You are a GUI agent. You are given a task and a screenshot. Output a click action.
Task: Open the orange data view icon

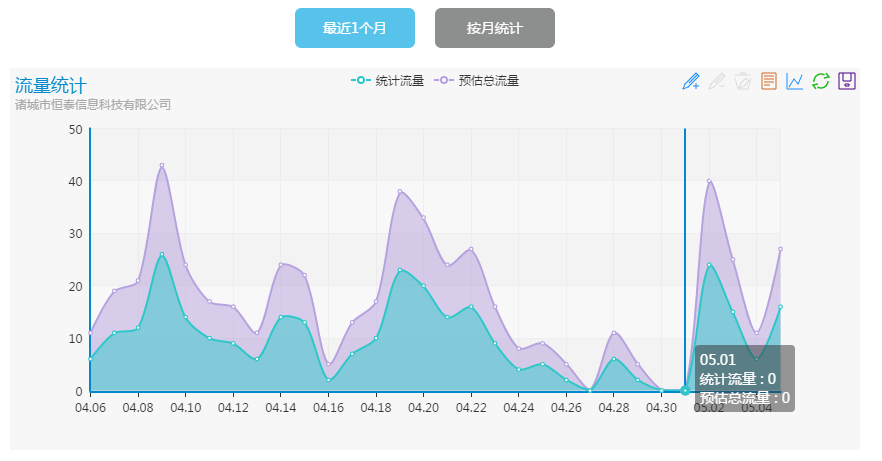tap(769, 81)
